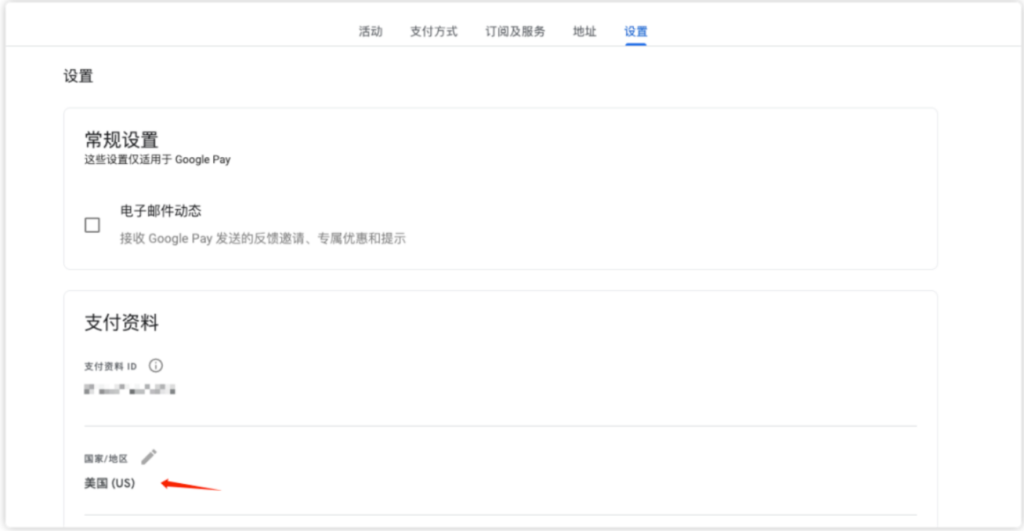Screen dimensions: 1024x531
Task: Click the 国家/地区 label
Action: (106, 459)
